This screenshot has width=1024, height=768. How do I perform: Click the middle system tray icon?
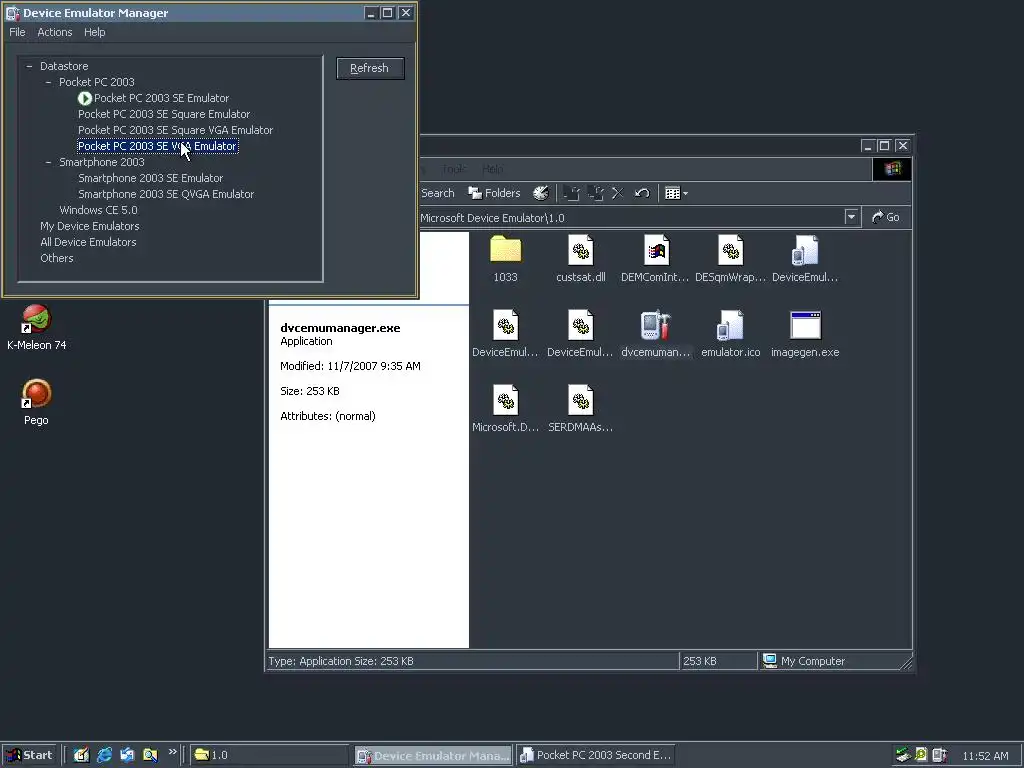coord(921,755)
